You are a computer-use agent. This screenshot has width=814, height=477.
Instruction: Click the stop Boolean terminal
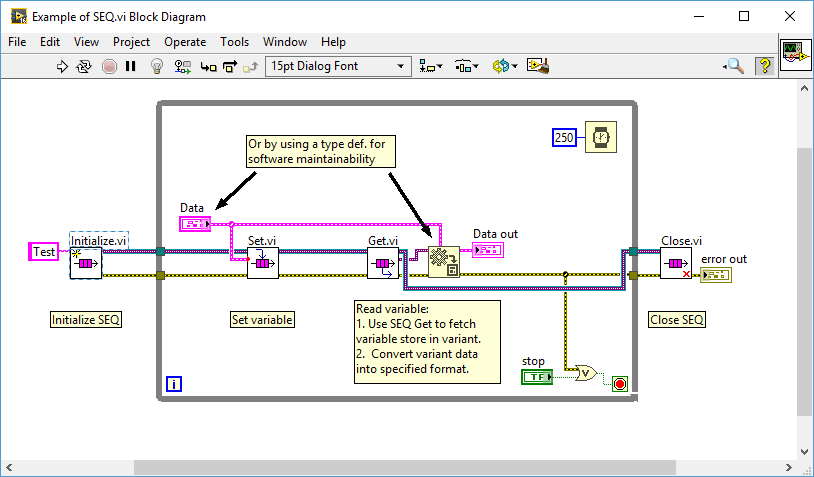point(537,376)
